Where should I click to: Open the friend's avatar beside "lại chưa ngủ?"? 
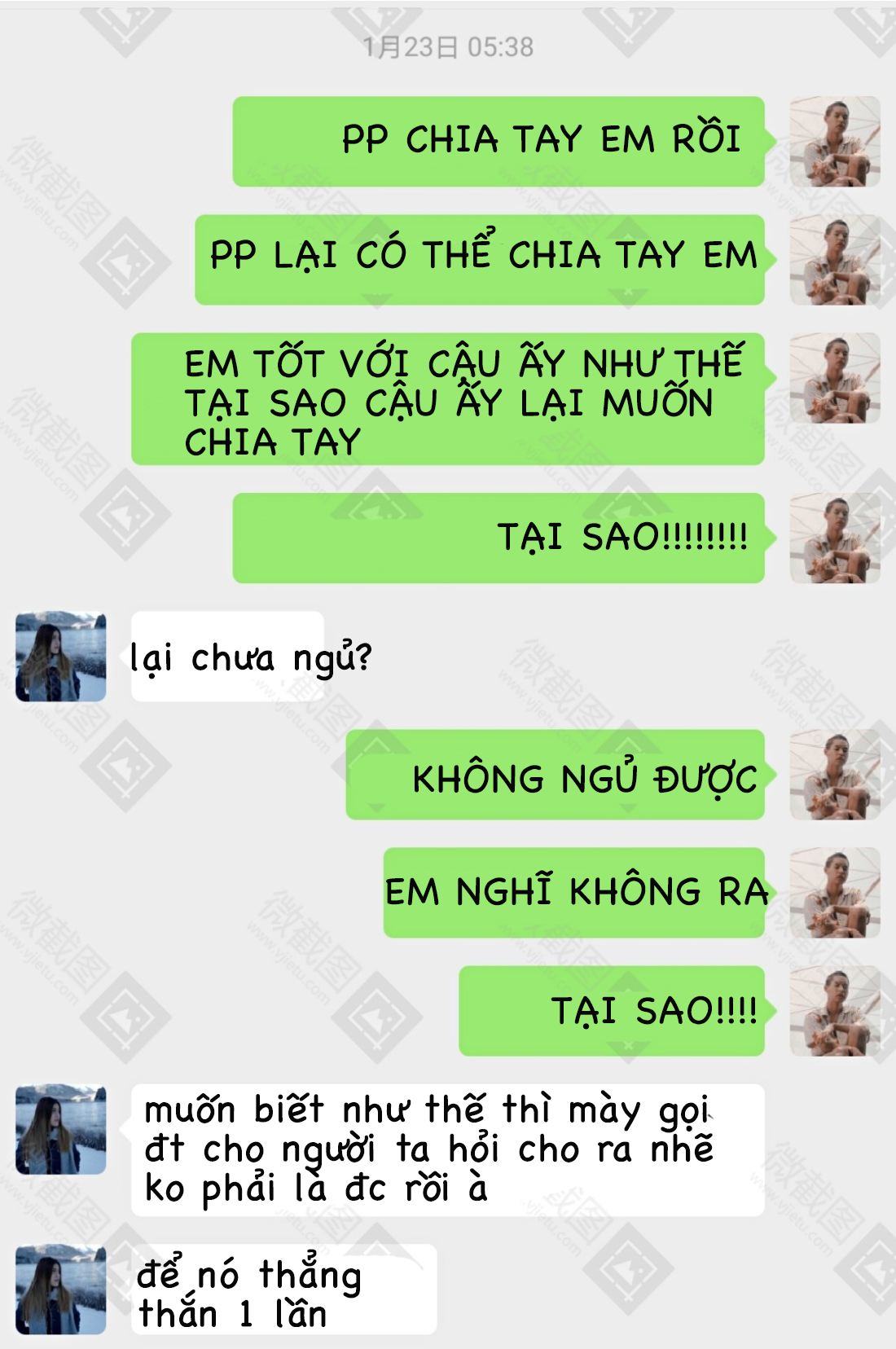click(61, 657)
